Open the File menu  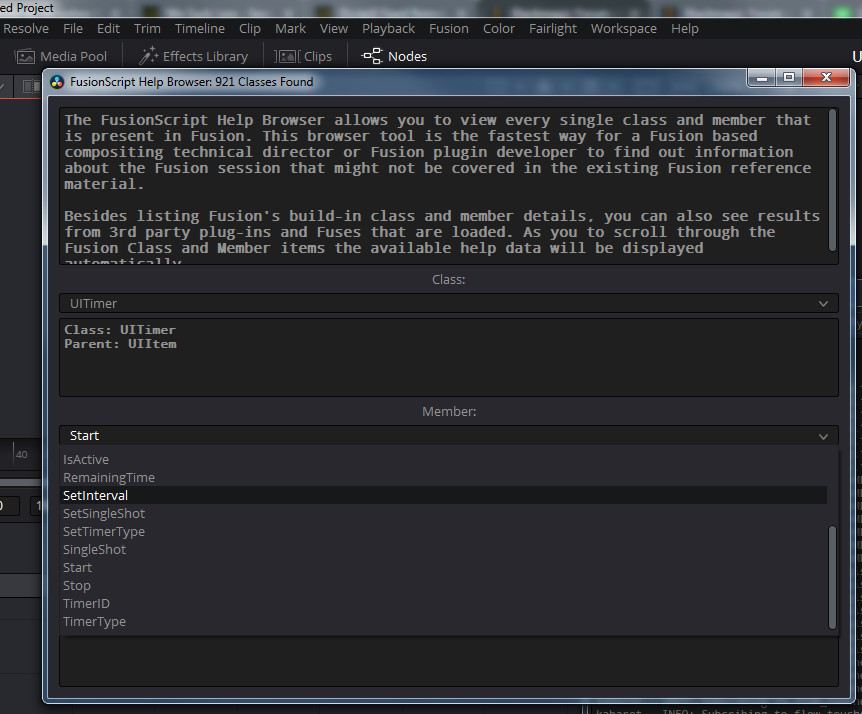point(73,29)
